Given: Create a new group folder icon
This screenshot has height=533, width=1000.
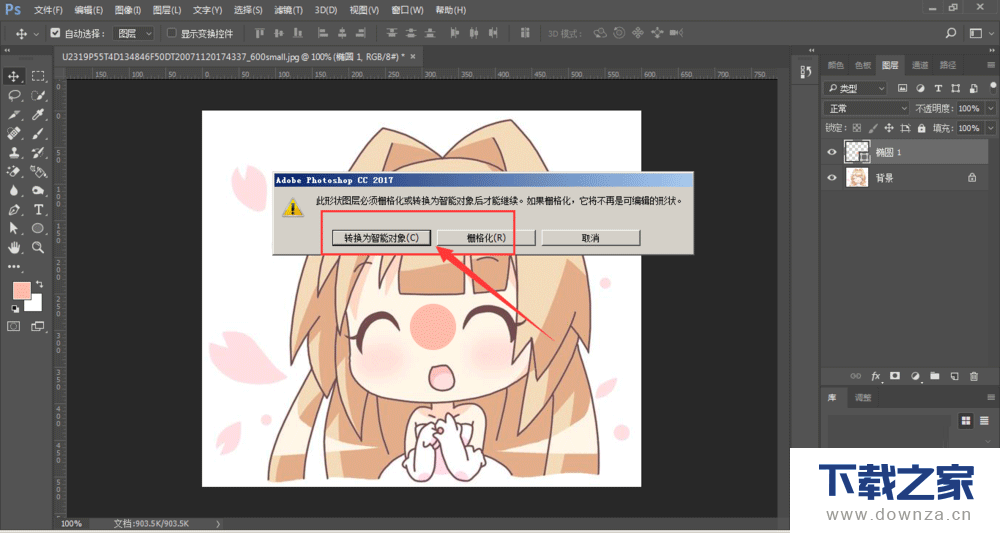Looking at the screenshot, I should (934, 376).
